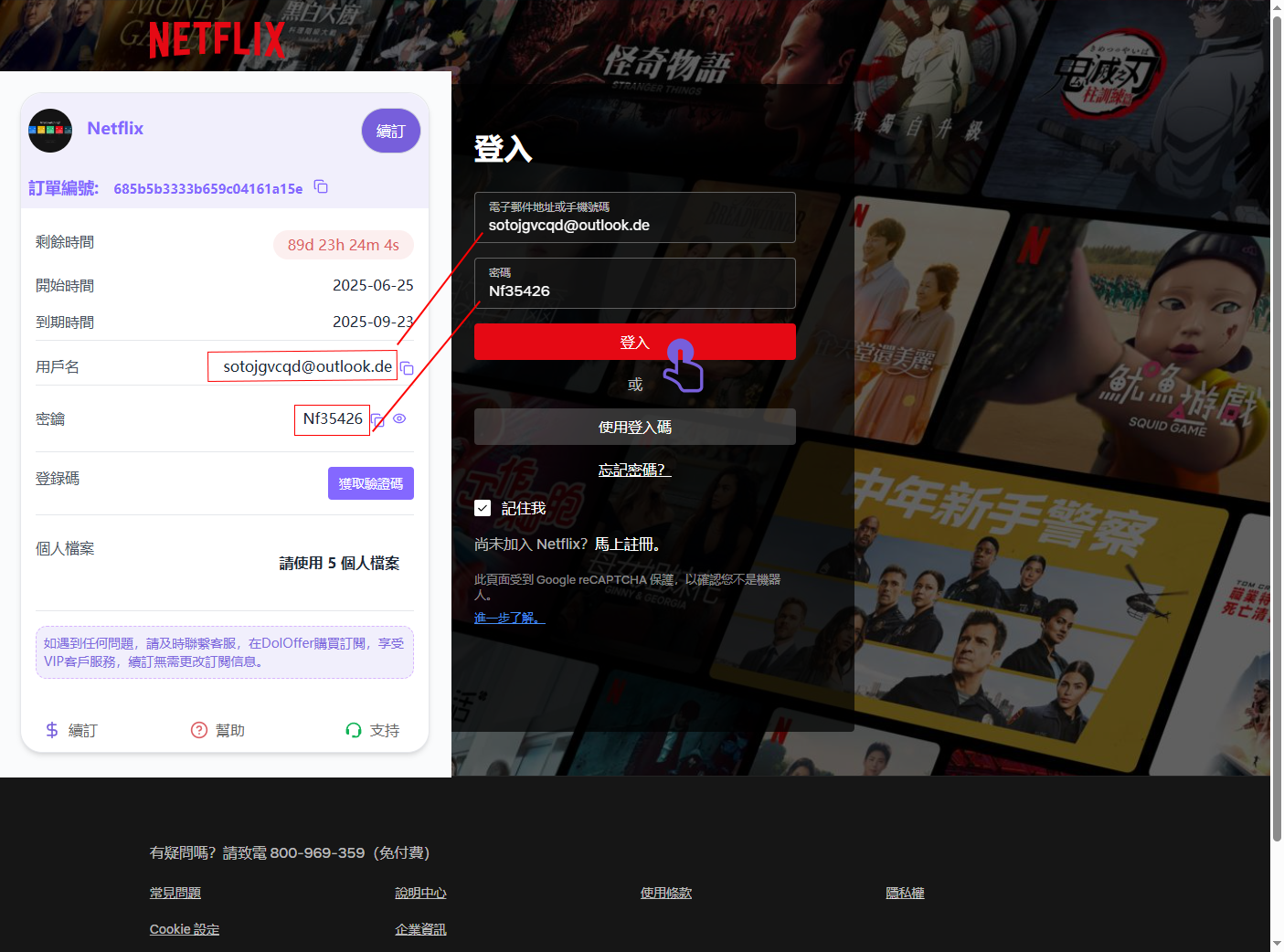1284x952 pixels.
Task: Open the 說明中心 footer link
Action: pos(420,893)
